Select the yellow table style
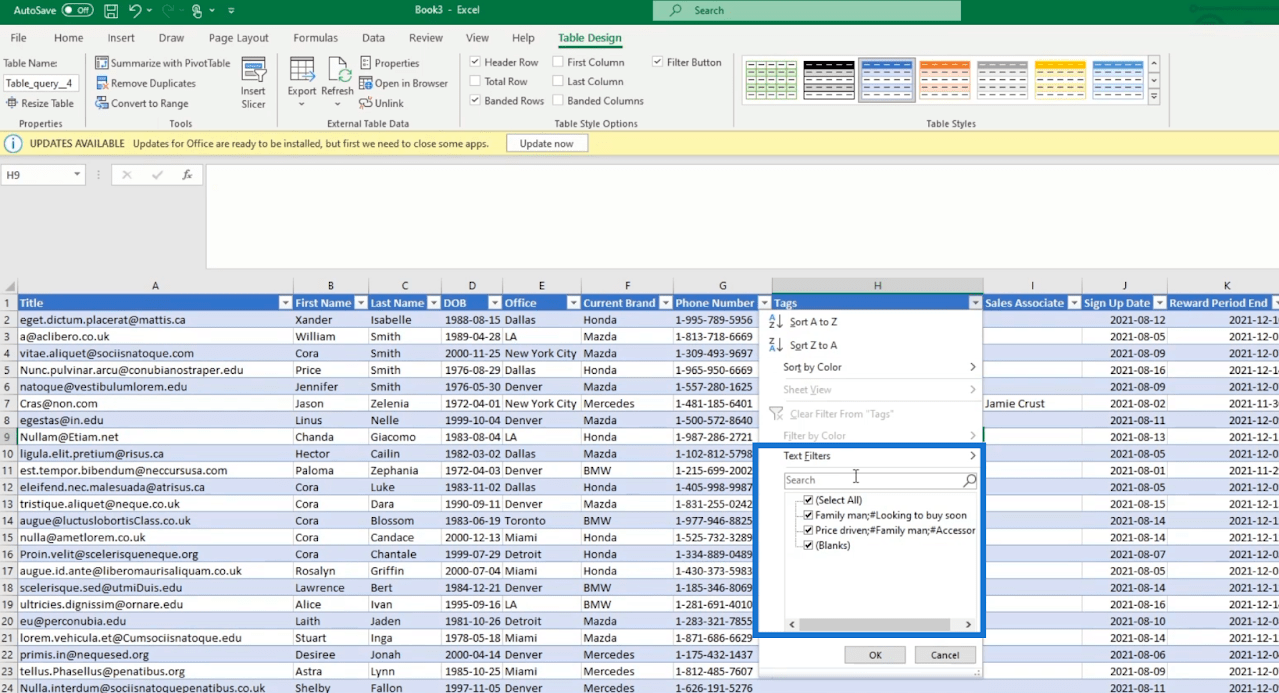 tap(1061, 80)
